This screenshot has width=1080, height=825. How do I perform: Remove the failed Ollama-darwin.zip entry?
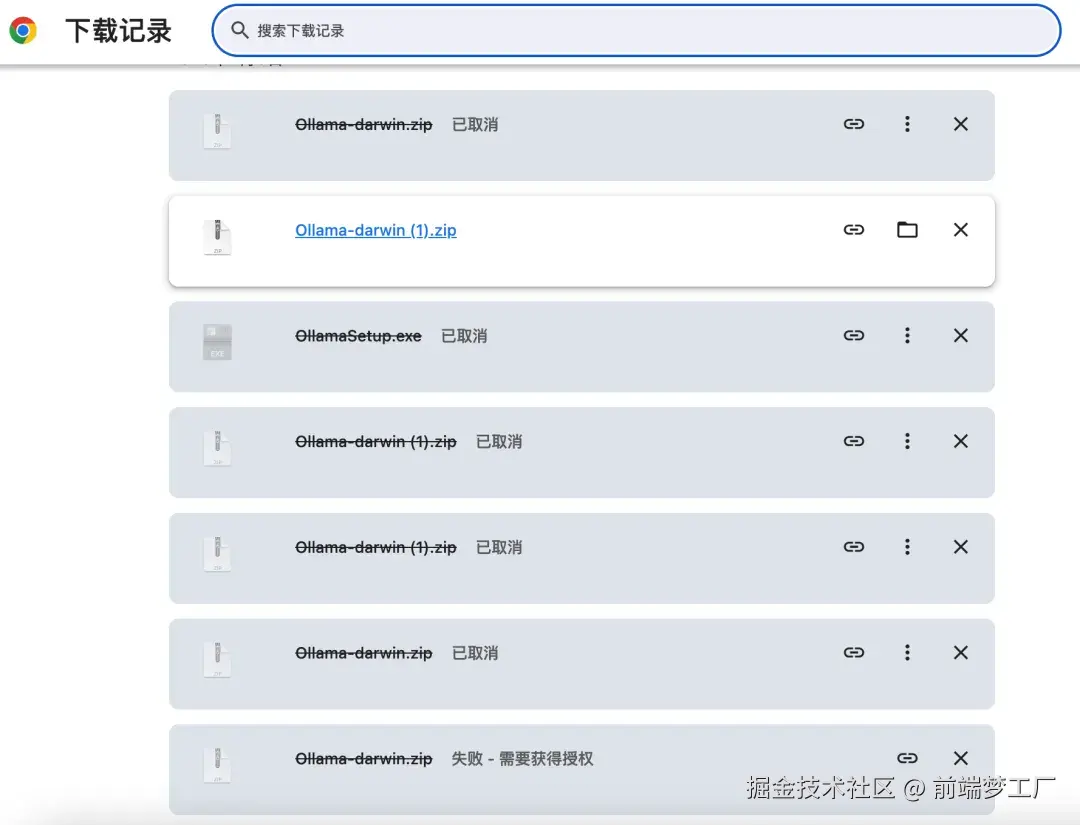coord(960,758)
